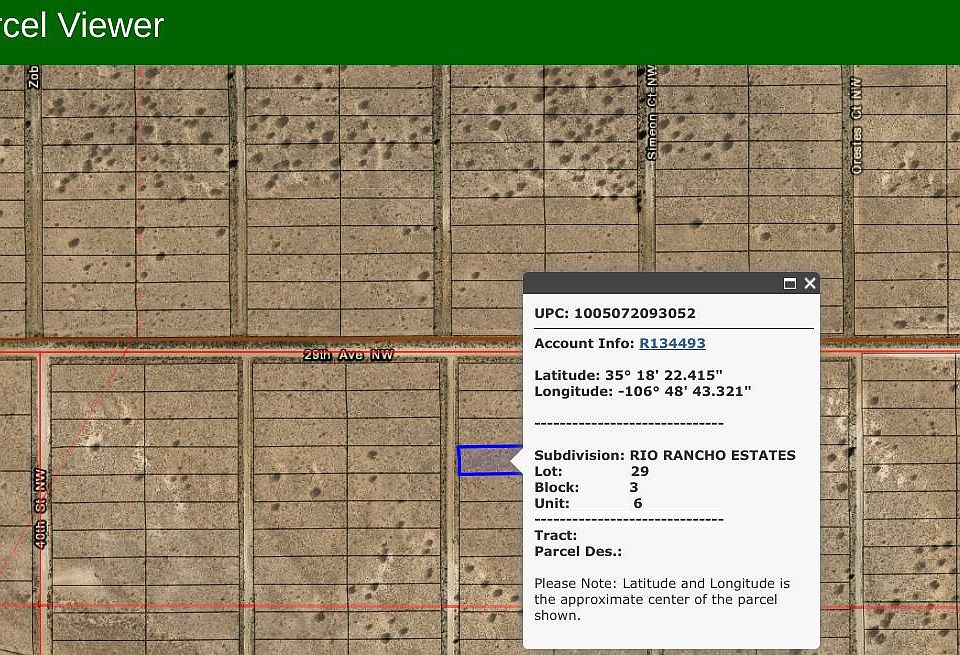Viewport: 960px width, 655px height.
Task: Click the Parcel Viewer header title
Action: pos(81,26)
